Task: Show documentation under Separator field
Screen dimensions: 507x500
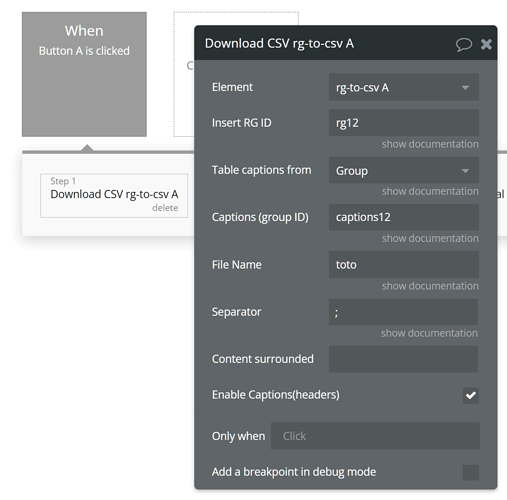Action: 429,333
